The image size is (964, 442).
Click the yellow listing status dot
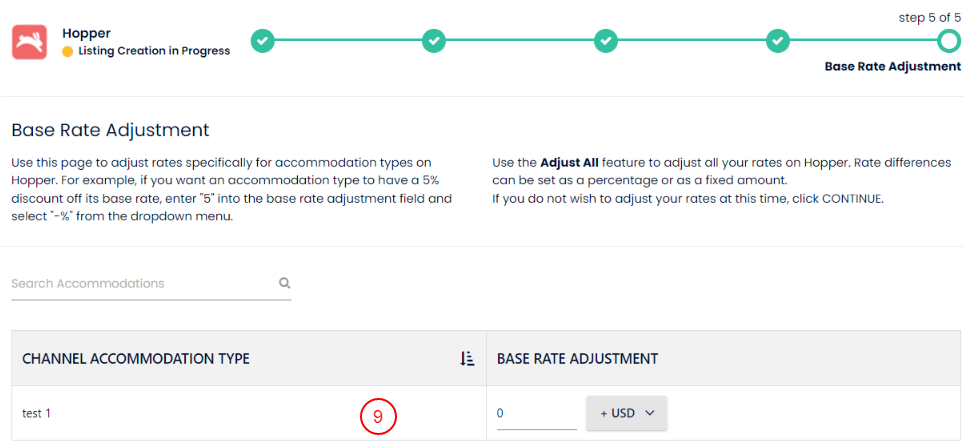click(x=68, y=51)
